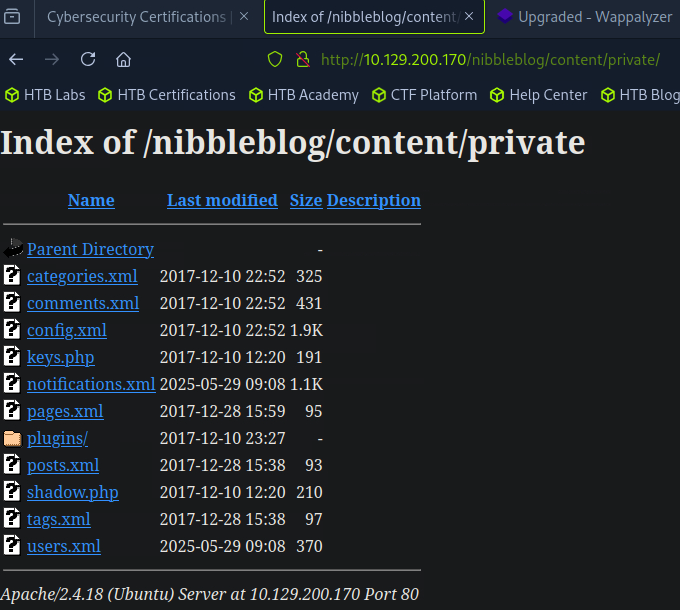Image resolution: width=680 pixels, height=610 pixels.
Task: Reload the current page
Action: [x=88, y=59]
